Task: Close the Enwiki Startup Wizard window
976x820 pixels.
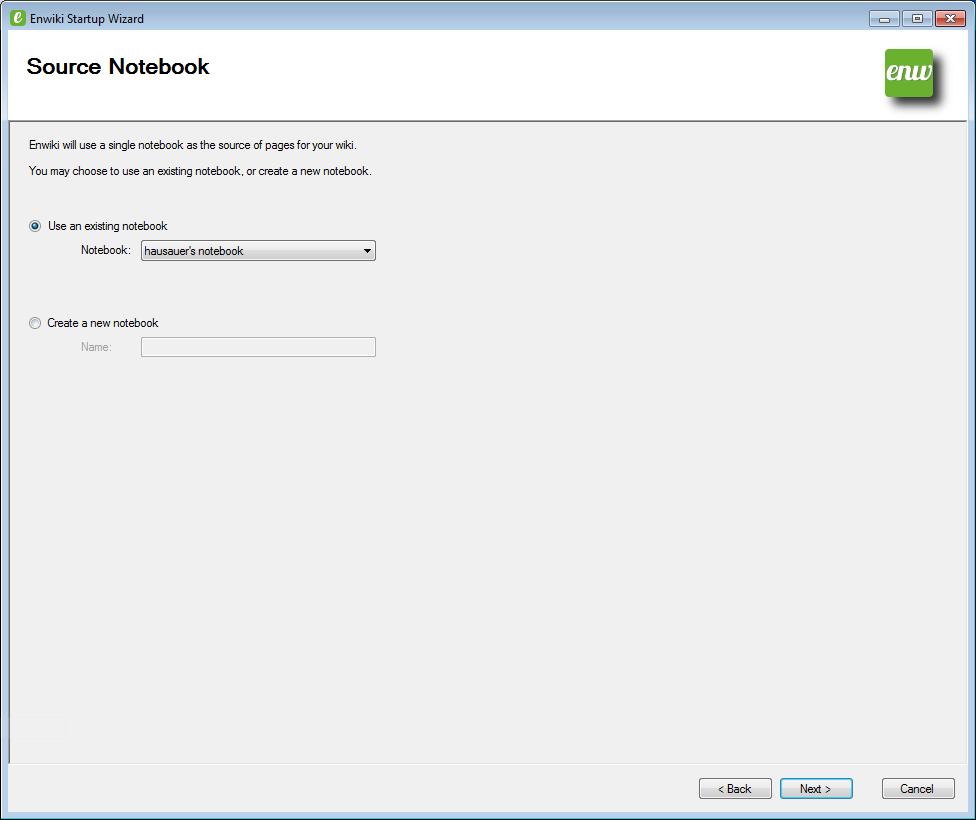Action: pos(950,19)
